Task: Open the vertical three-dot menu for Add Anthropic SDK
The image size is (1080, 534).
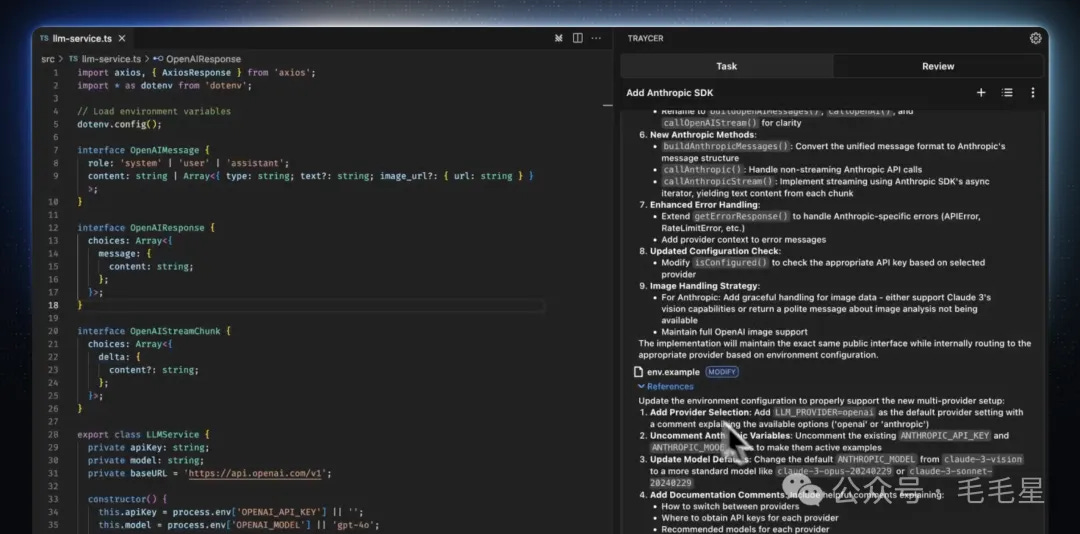Action: tap(1032, 92)
